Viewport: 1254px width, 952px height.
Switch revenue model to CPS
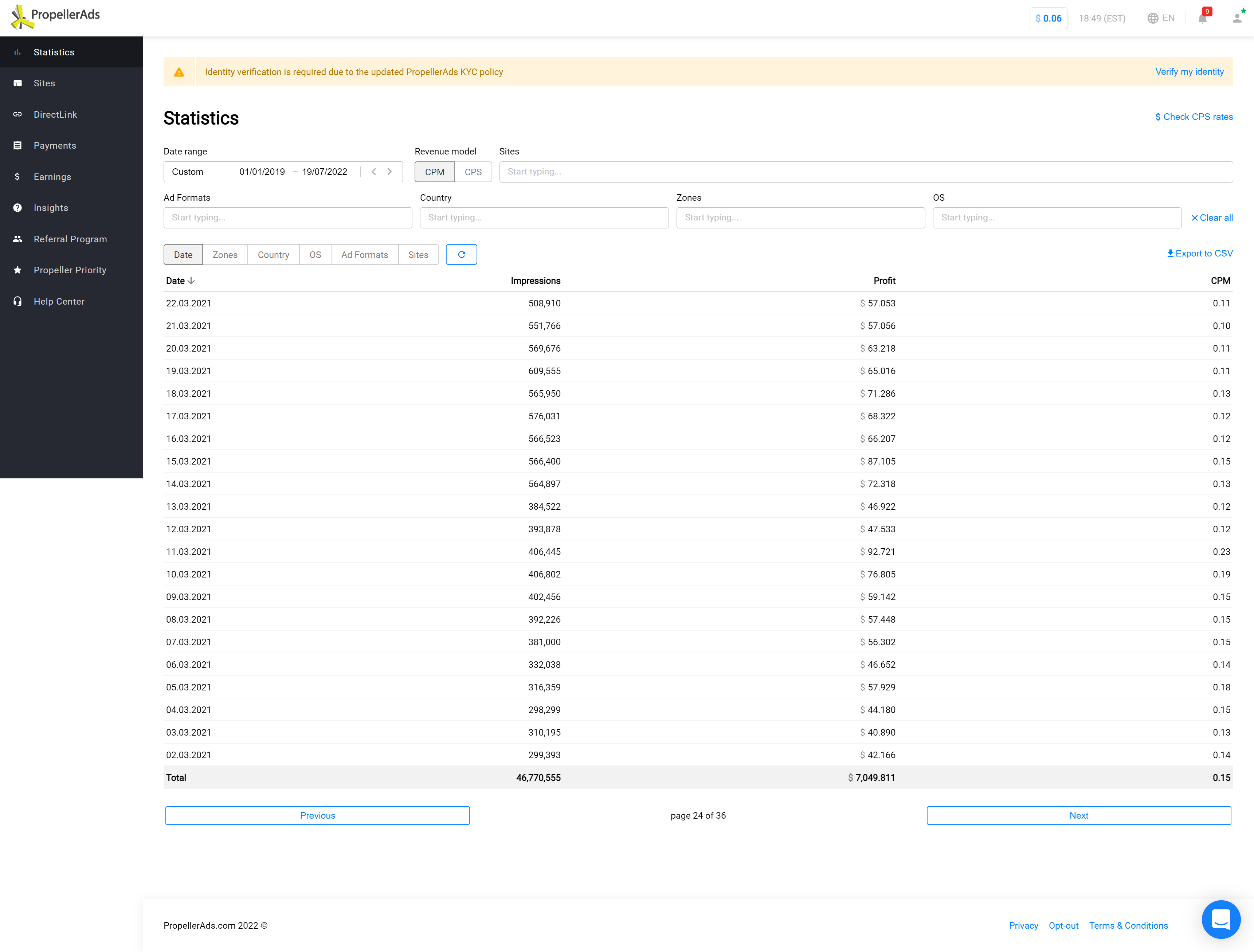tap(473, 172)
